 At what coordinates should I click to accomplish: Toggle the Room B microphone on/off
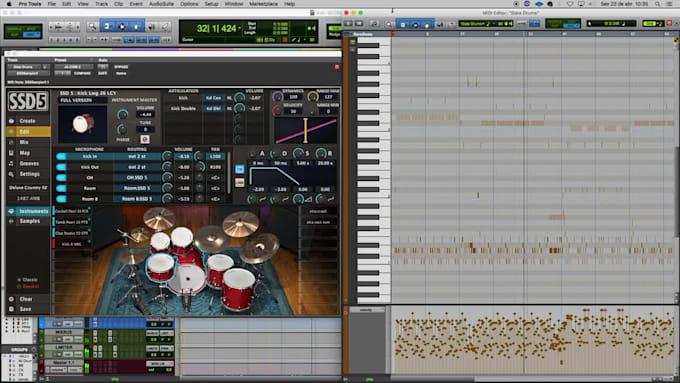[x=61, y=199]
